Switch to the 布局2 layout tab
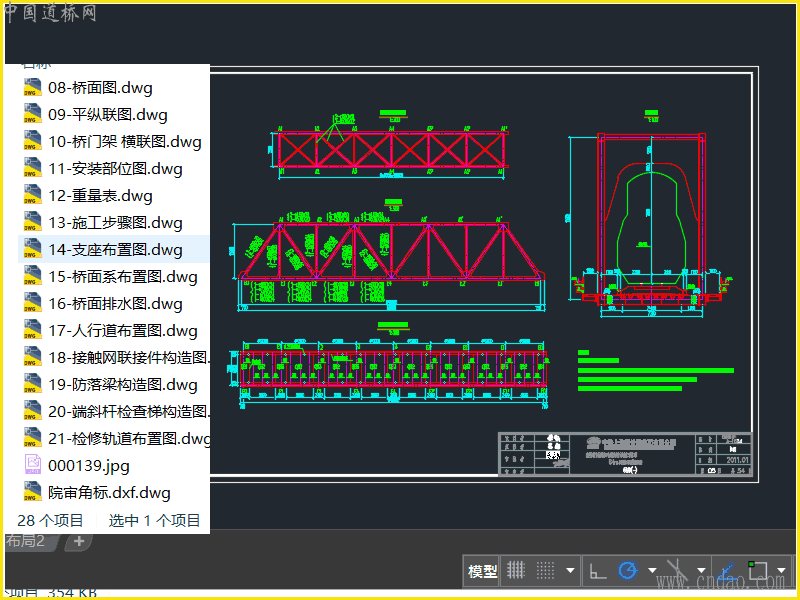This screenshot has width=800, height=600. pyautogui.click(x=26, y=541)
